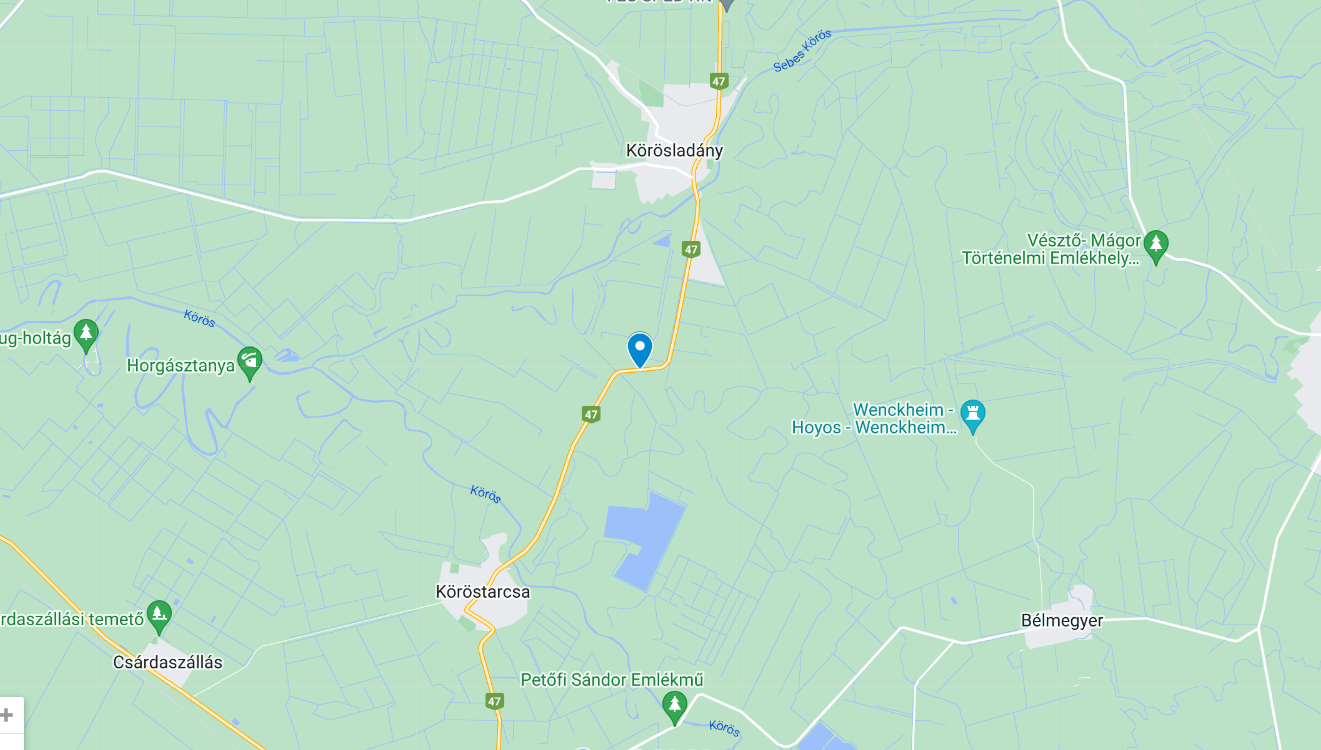The height and width of the screenshot is (750, 1321).
Task: Click the Wenckheim - Hoyos - Wenckheim label text
Action: (x=875, y=419)
